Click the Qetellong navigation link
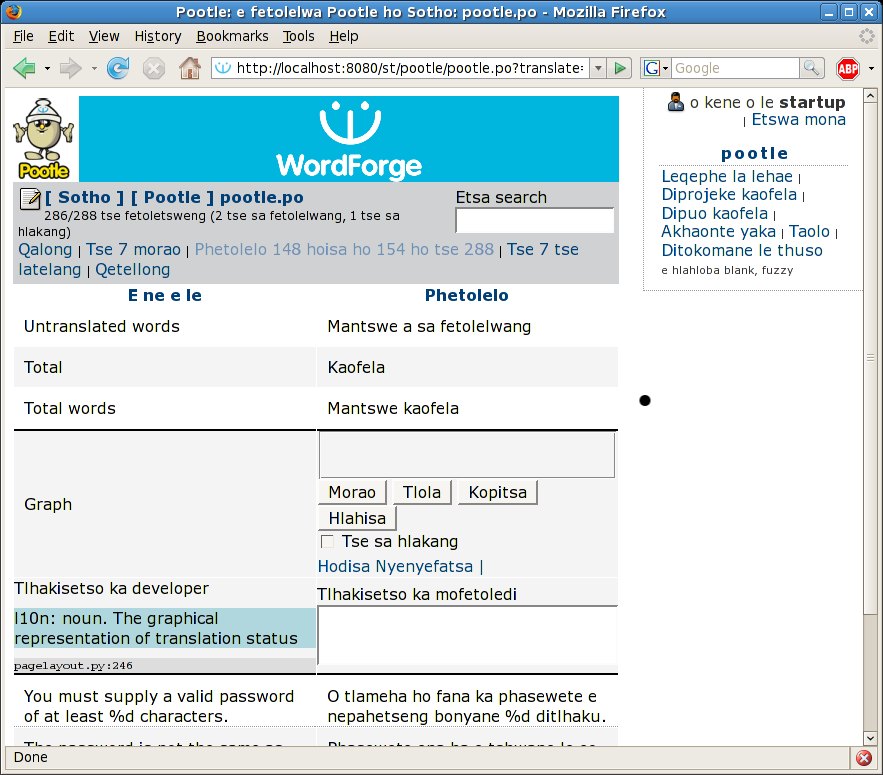883x775 pixels. coord(132,270)
